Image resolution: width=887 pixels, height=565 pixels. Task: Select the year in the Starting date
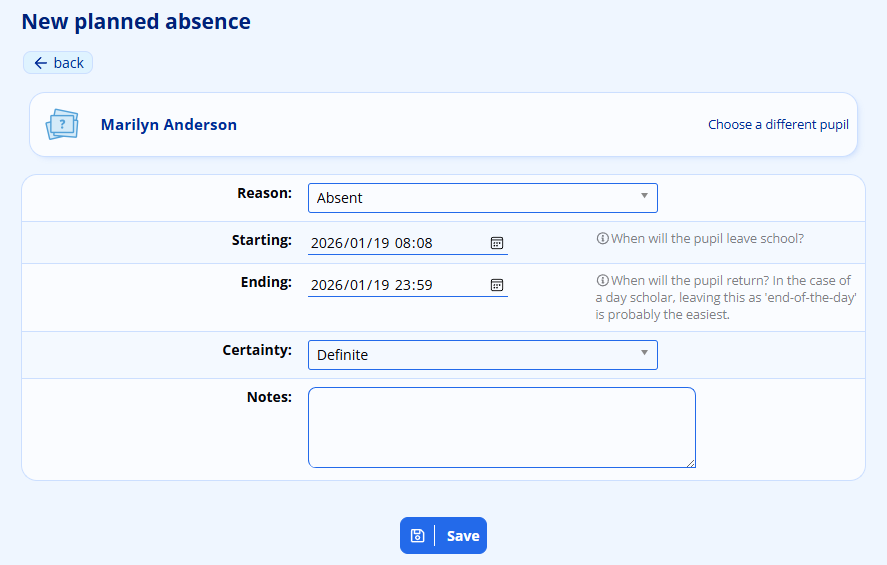[x=327, y=243]
